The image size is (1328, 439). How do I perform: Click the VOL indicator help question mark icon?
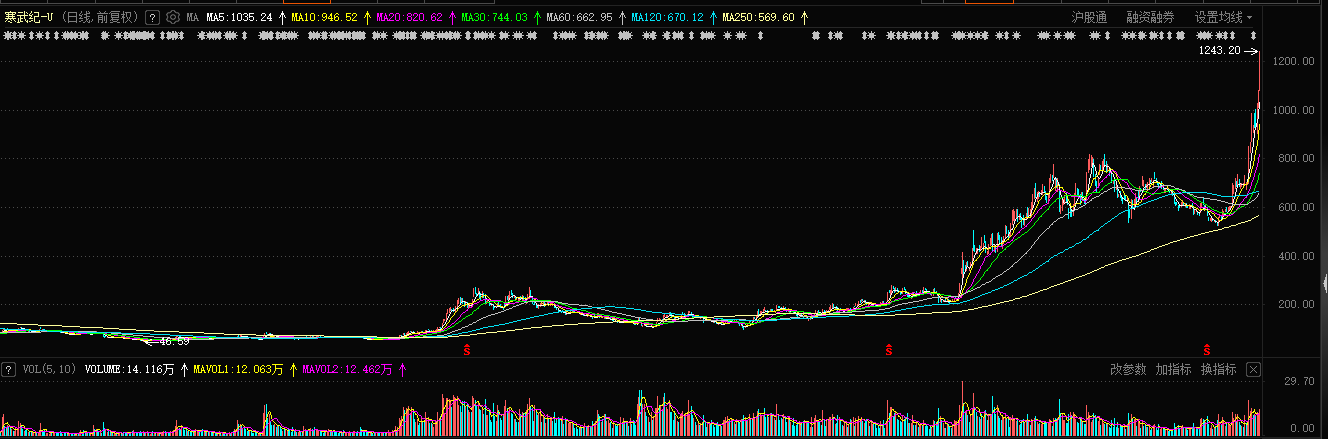[x=9, y=369]
